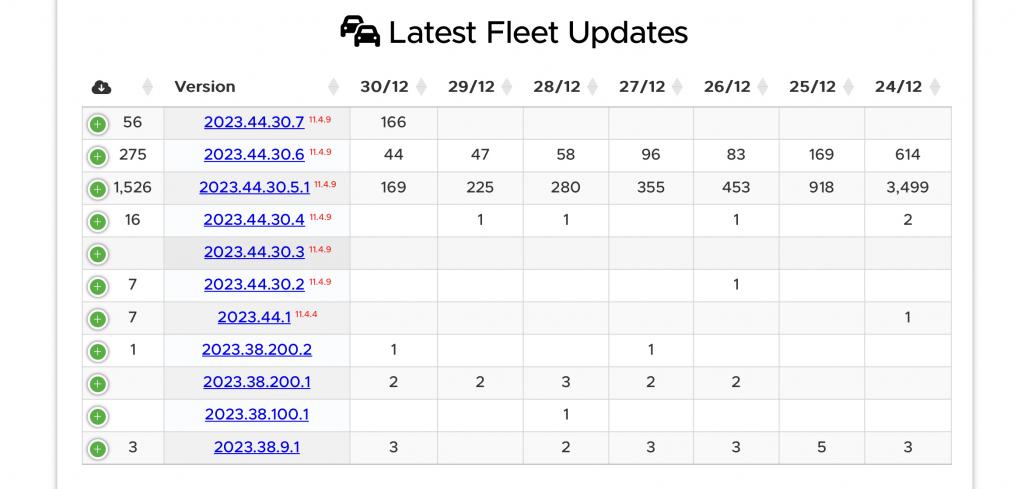1024x489 pixels.
Task: Sort table by 24/12 column header
Action: click(x=898, y=87)
